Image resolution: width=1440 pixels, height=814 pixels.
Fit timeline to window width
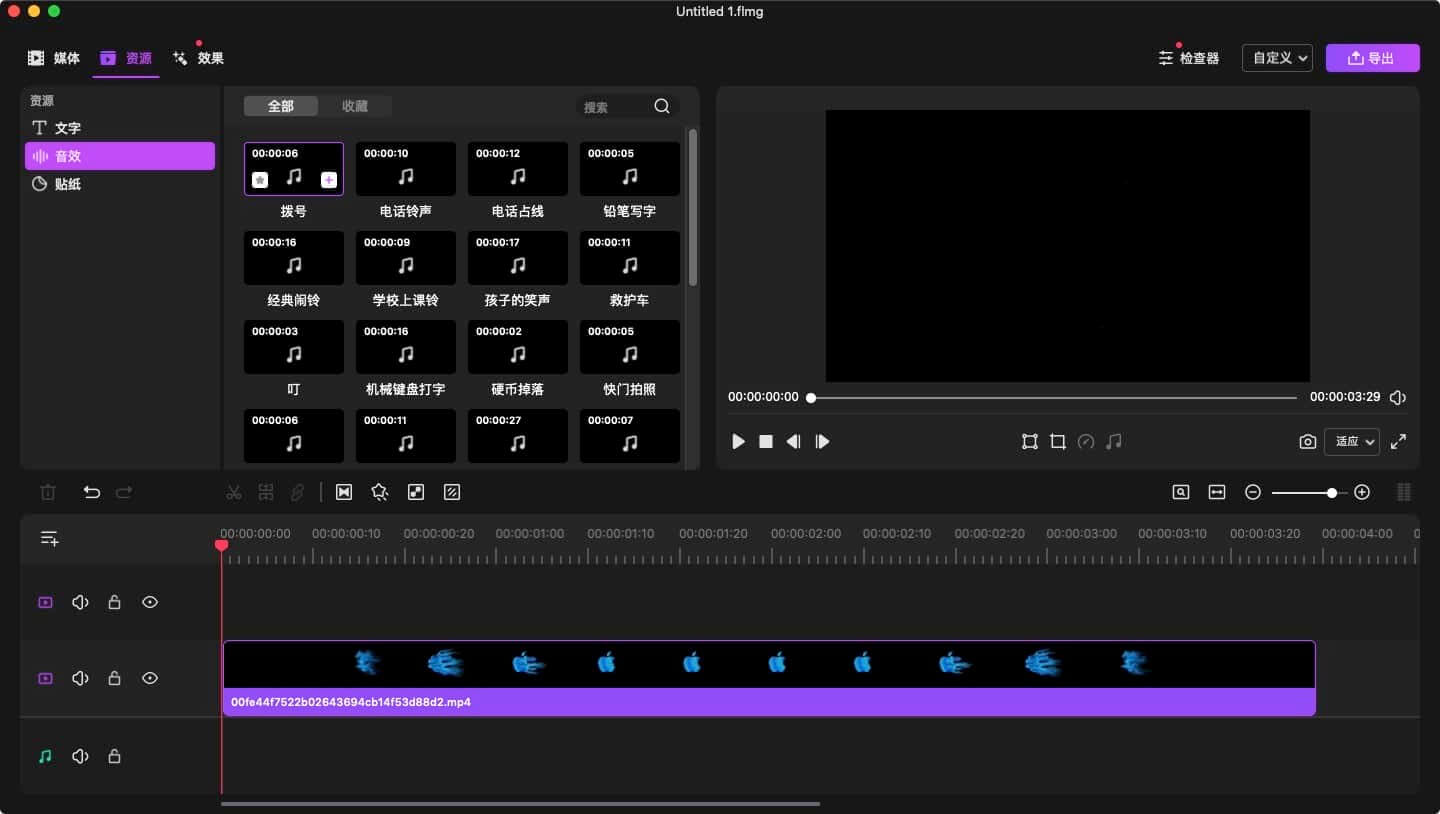pyautogui.click(x=1217, y=492)
